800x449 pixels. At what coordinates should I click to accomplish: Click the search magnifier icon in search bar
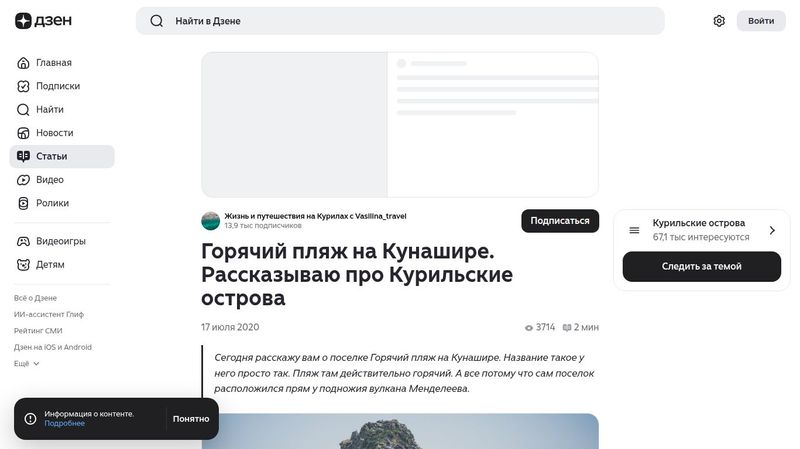(x=157, y=21)
